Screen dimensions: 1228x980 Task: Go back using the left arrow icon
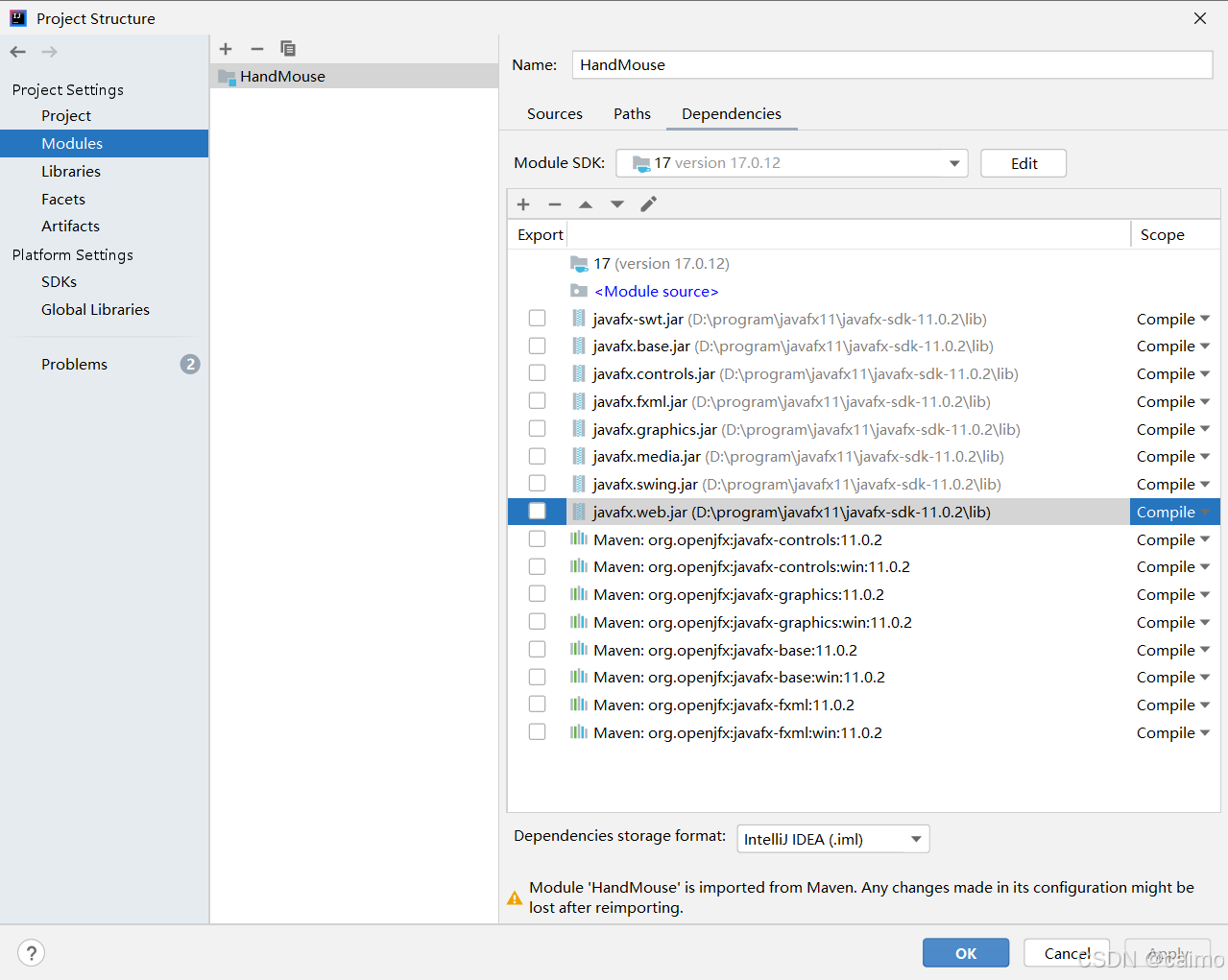pos(18,52)
